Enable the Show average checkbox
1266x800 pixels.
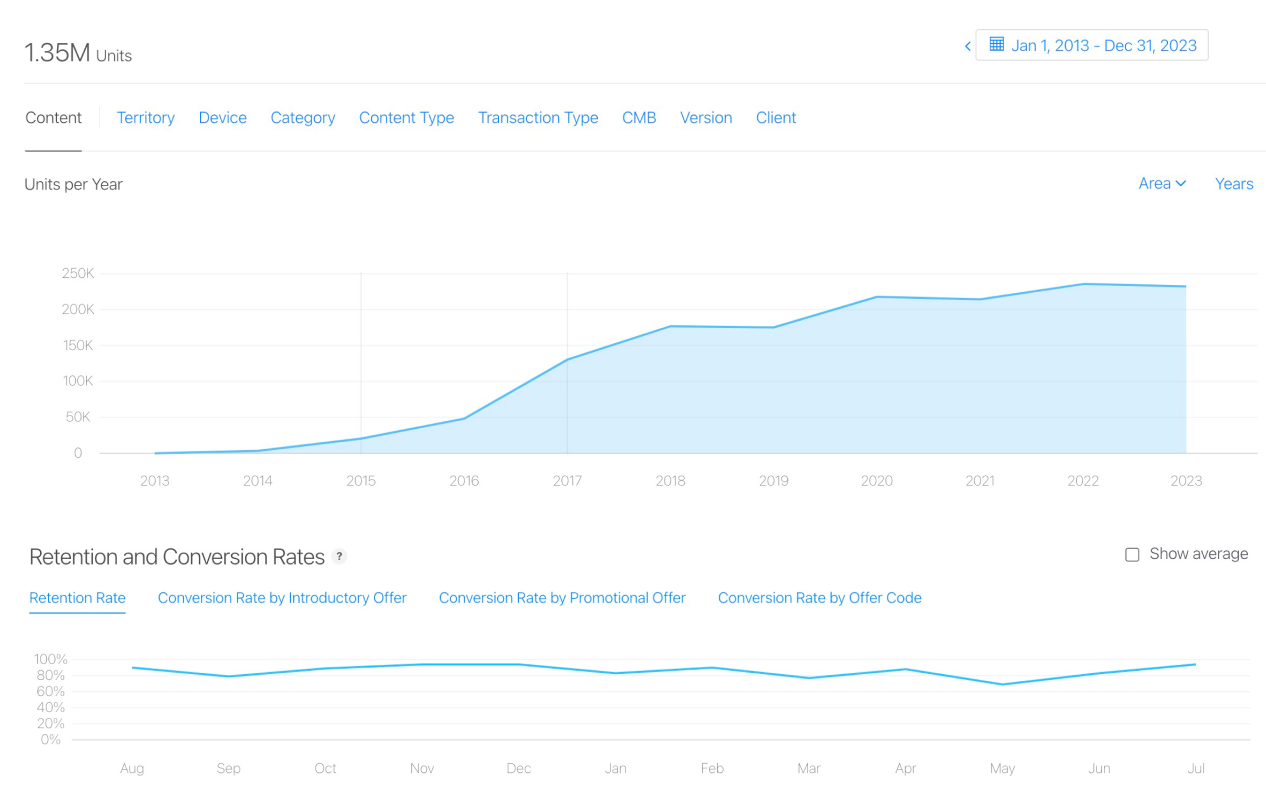pos(1132,554)
